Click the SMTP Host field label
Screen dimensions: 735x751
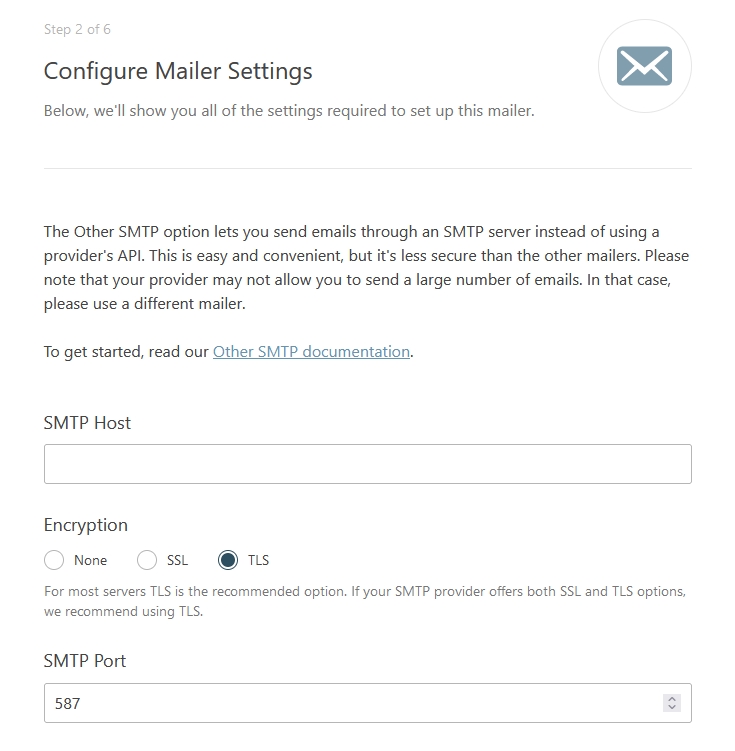(87, 423)
